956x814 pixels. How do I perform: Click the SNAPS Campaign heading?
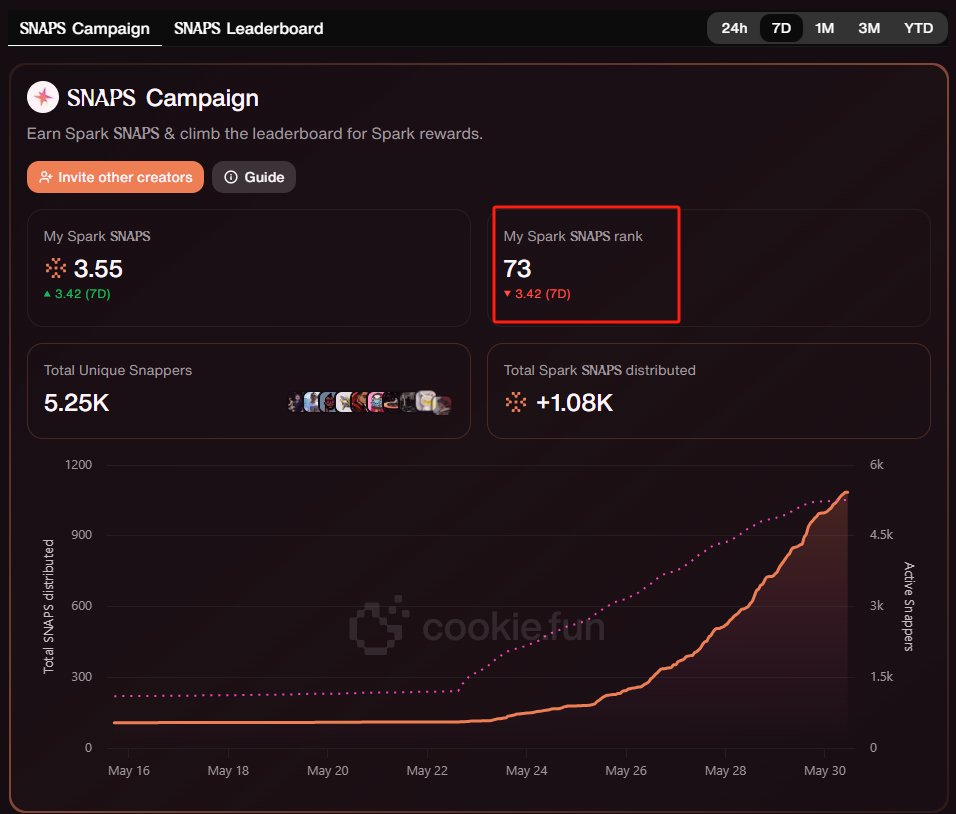pos(163,98)
